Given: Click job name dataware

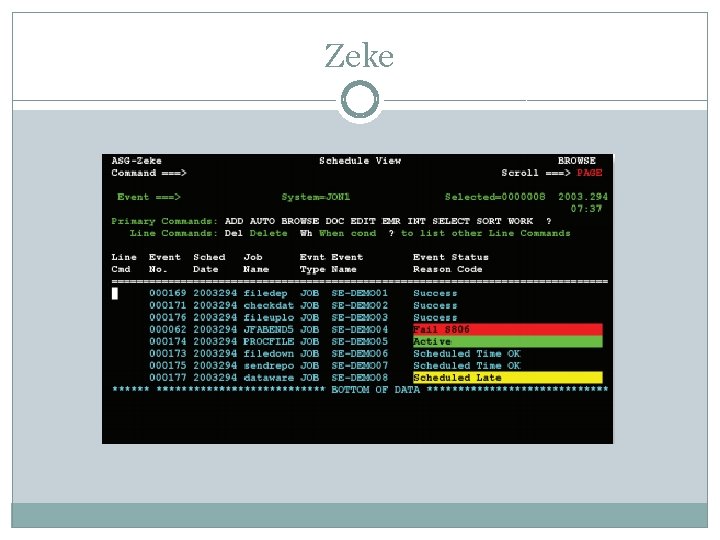Looking at the screenshot, I should click(x=269, y=377).
